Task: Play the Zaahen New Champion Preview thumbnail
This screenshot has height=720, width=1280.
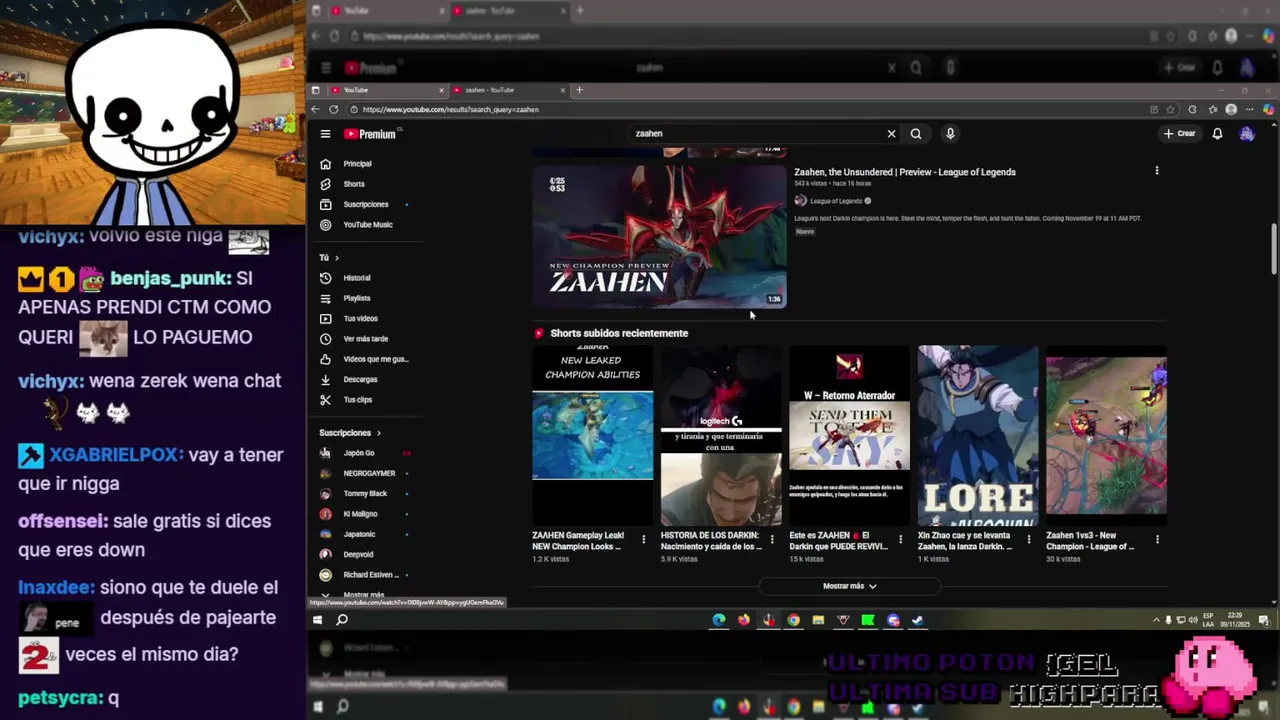Action: click(x=660, y=236)
